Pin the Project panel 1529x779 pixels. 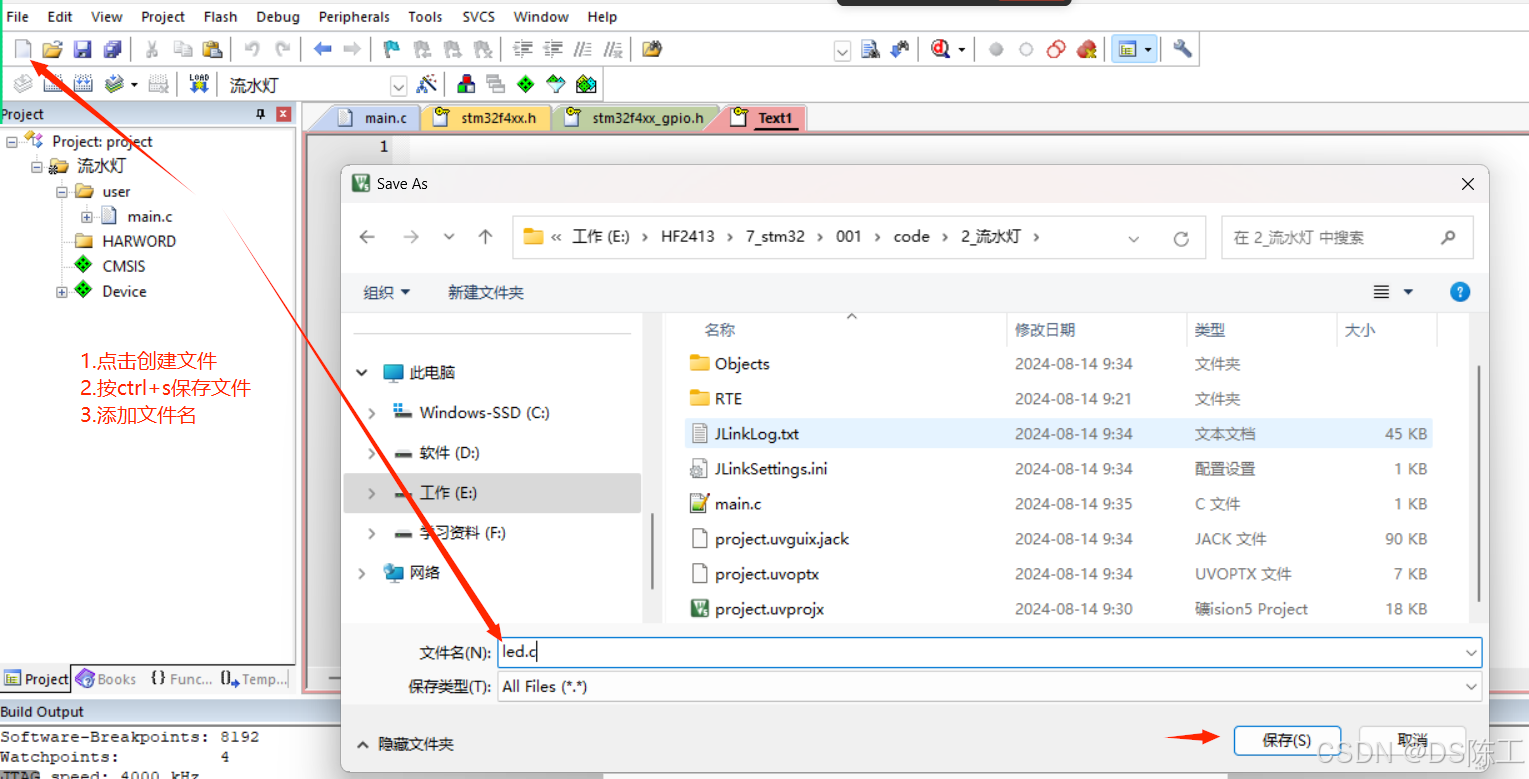tap(261, 115)
